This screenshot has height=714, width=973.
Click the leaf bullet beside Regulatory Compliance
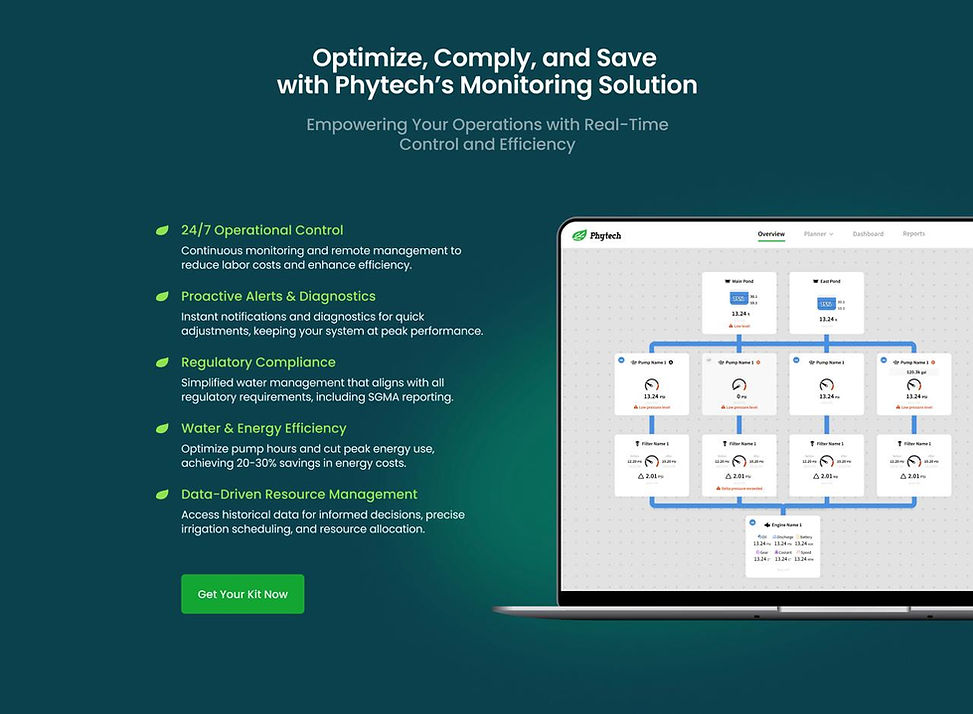click(162, 362)
